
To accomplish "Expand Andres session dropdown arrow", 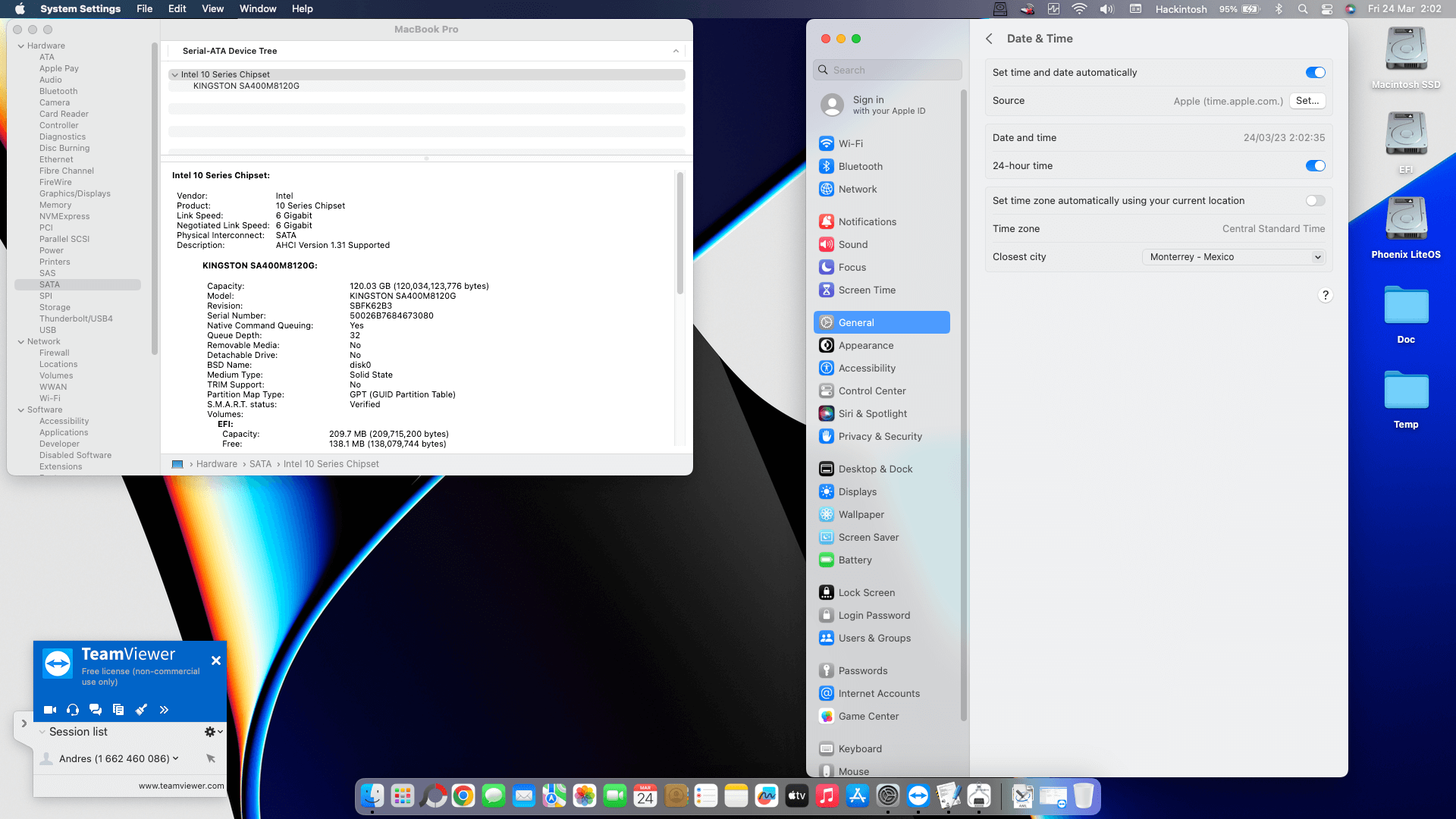I will pyautogui.click(x=176, y=758).
